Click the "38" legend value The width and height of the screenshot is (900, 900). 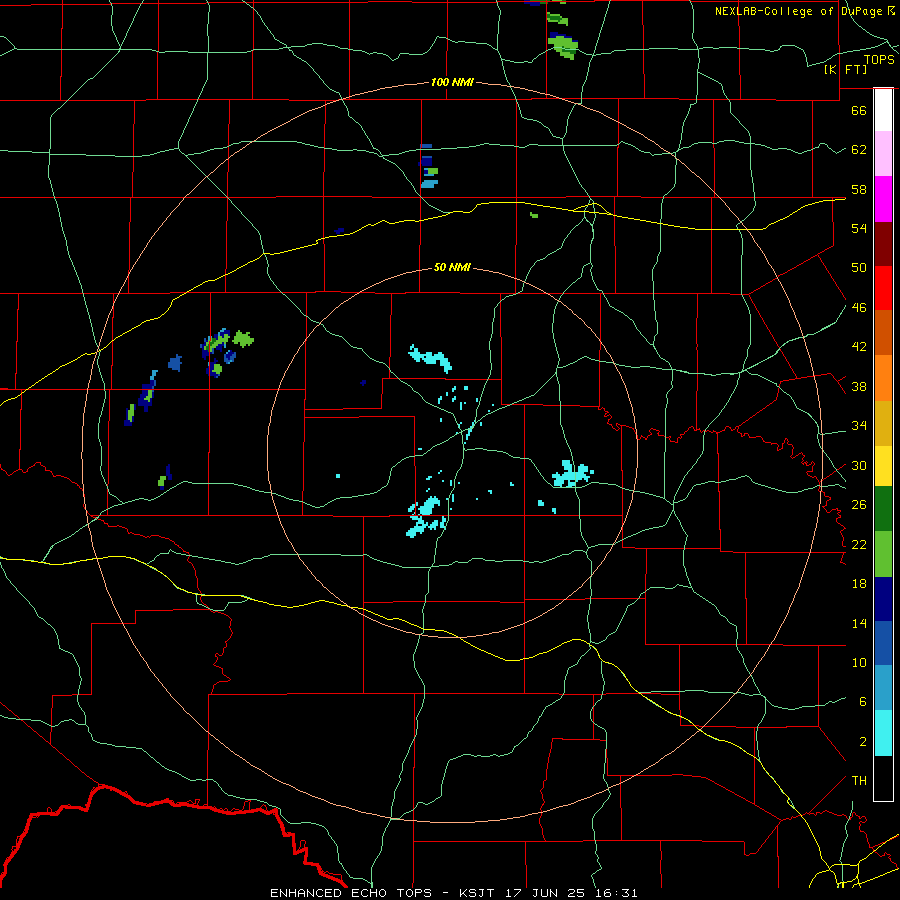pos(859,387)
